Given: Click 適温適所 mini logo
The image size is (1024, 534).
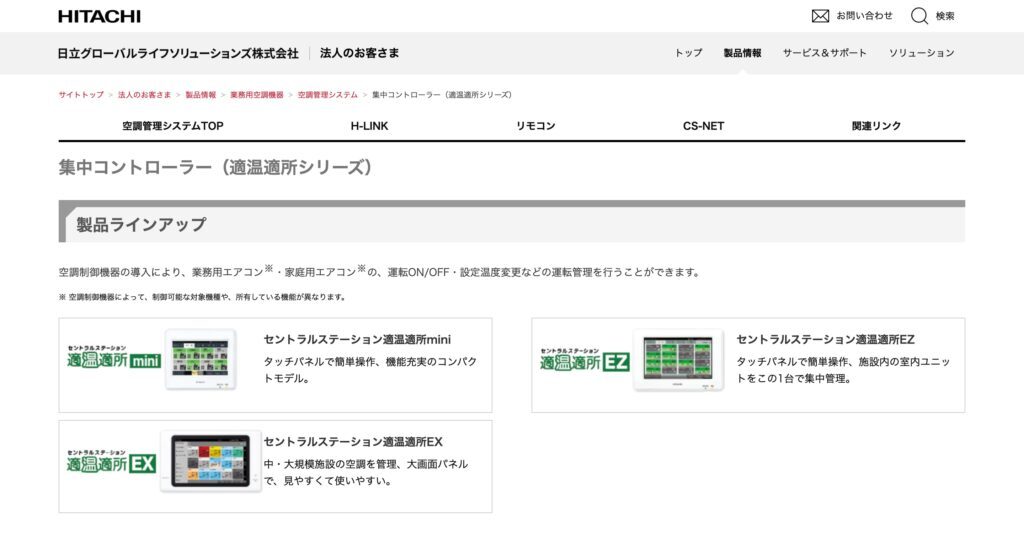Looking at the screenshot, I should pos(114,357).
